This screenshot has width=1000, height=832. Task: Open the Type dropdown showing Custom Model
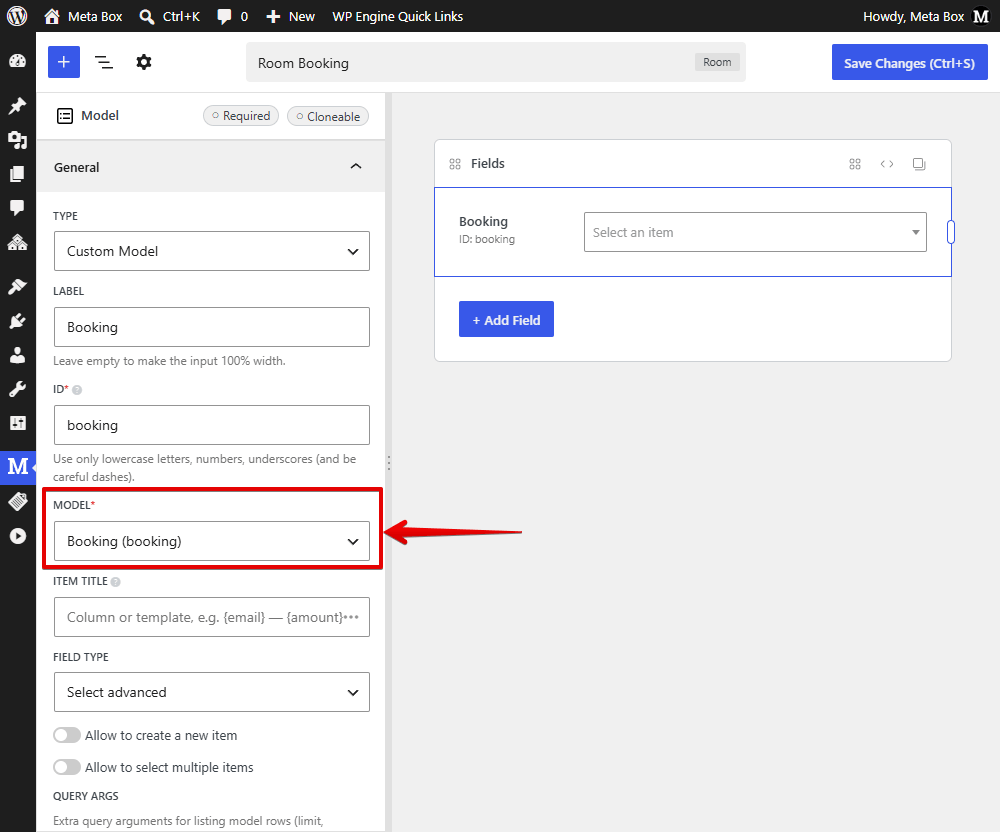click(x=212, y=251)
